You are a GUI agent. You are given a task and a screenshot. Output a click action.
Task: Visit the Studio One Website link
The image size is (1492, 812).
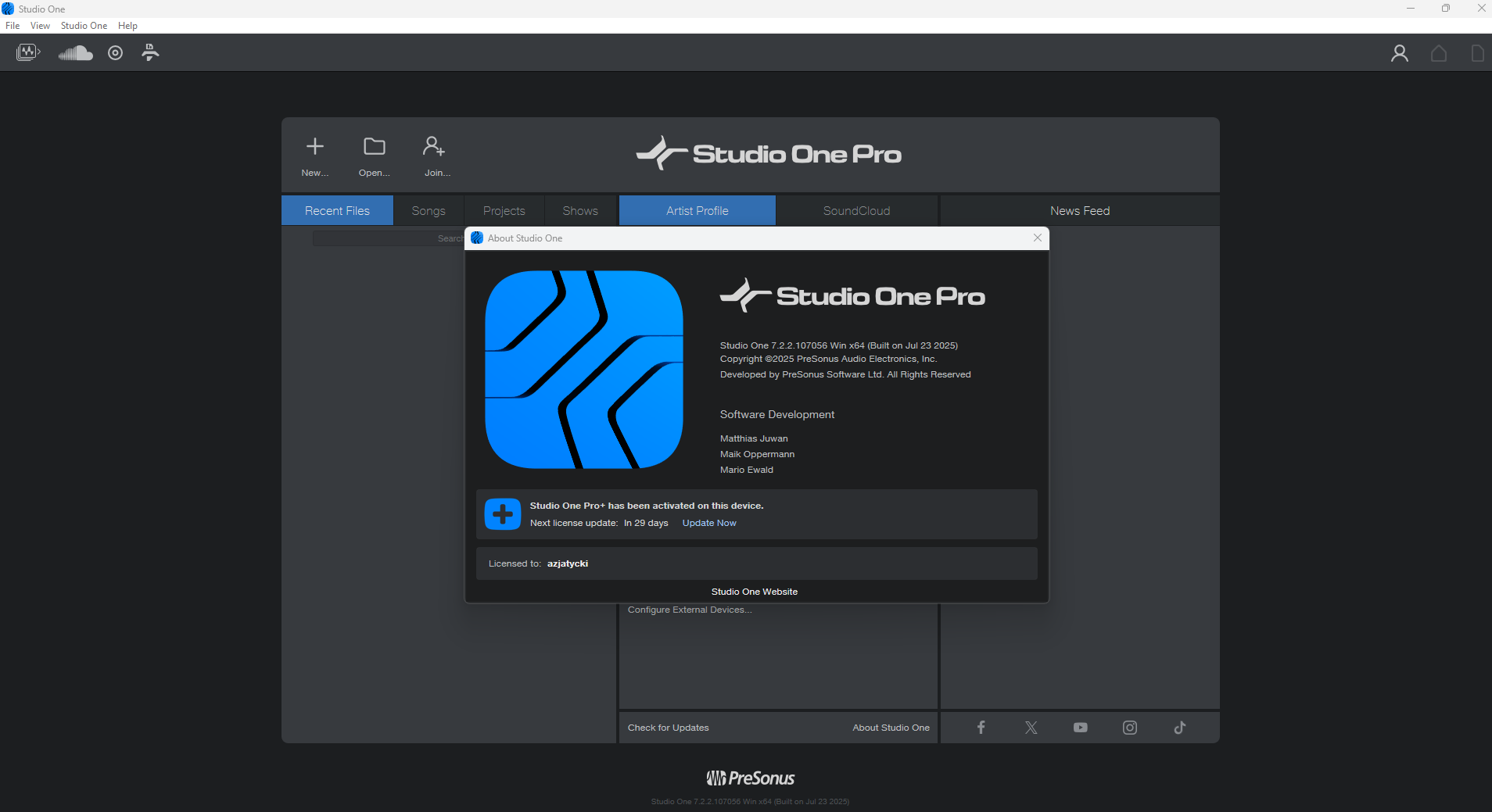[x=755, y=592]
